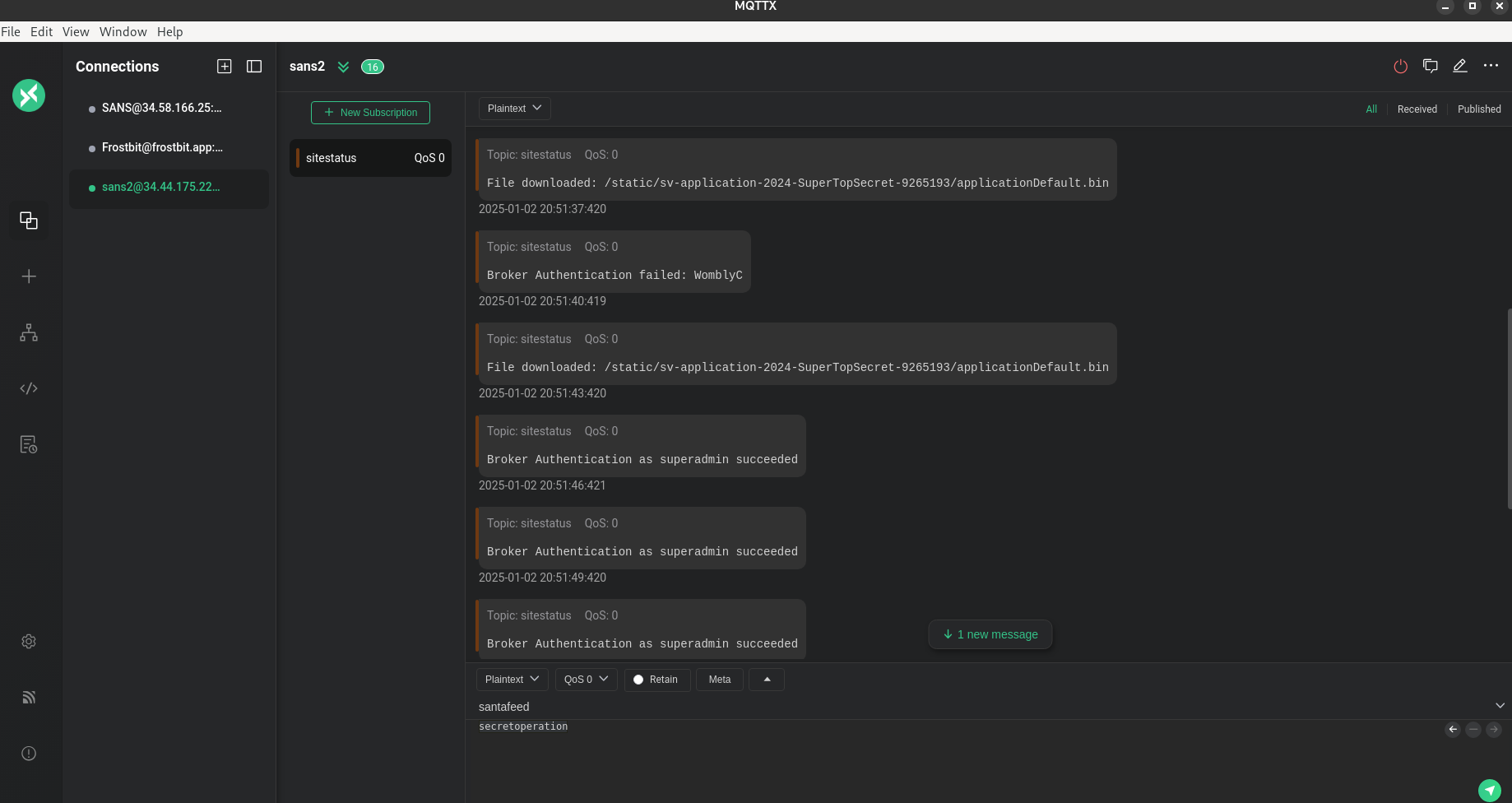1512x803 pixels.
Task: Open the Window menu
Action: point(123,31)
